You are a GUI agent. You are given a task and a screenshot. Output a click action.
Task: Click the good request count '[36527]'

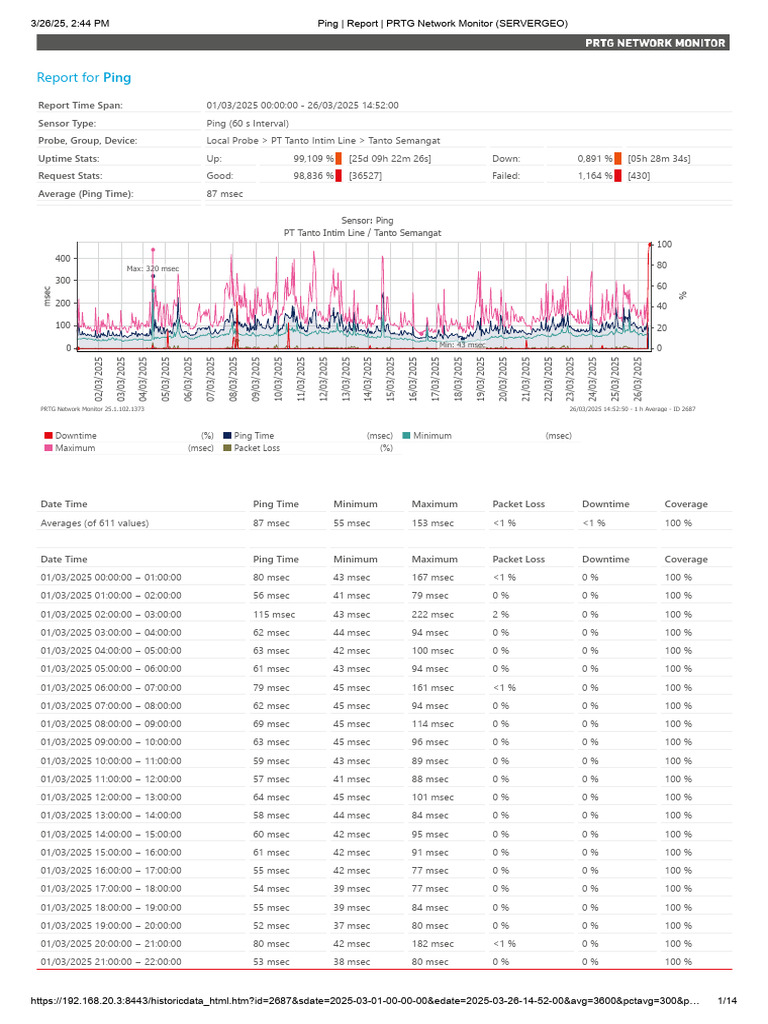click(x=366, y=176)
